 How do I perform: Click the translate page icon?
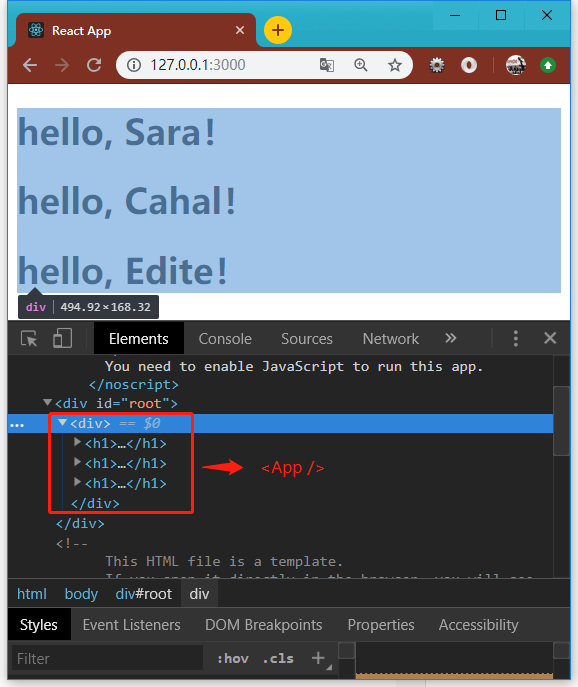pyautogui.click(x=326, y=65)
